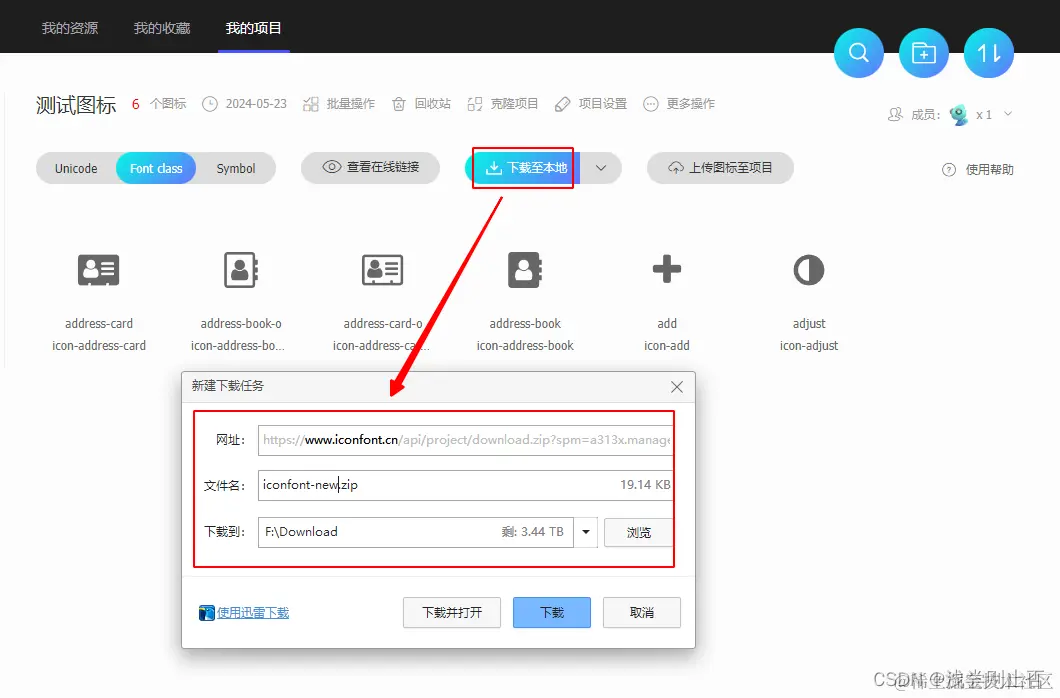1060x698 pixels.
Task: Select the address-card icon
Action: pos(99,270)
